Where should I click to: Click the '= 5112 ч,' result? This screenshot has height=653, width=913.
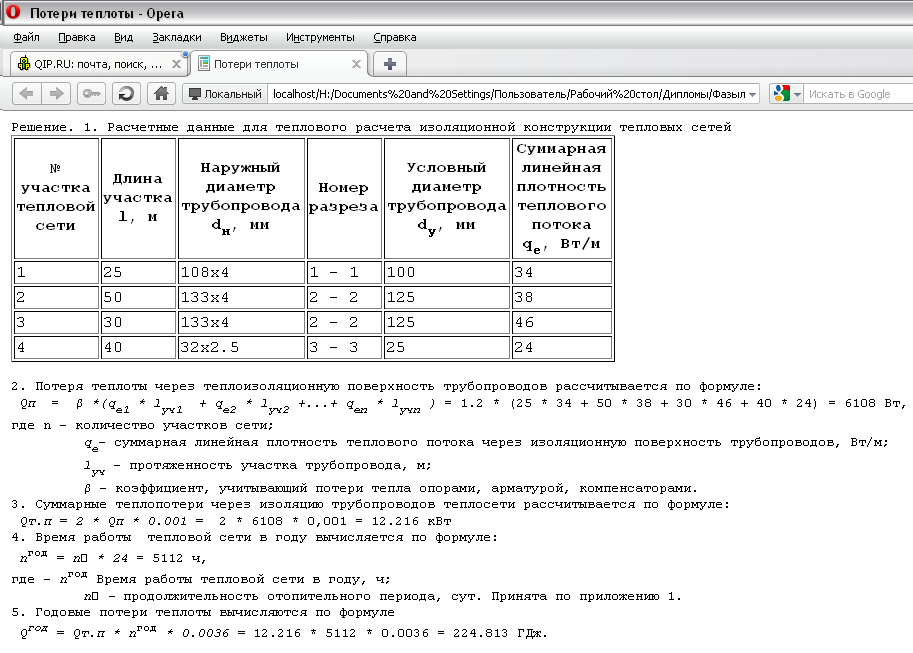(172, 558)
